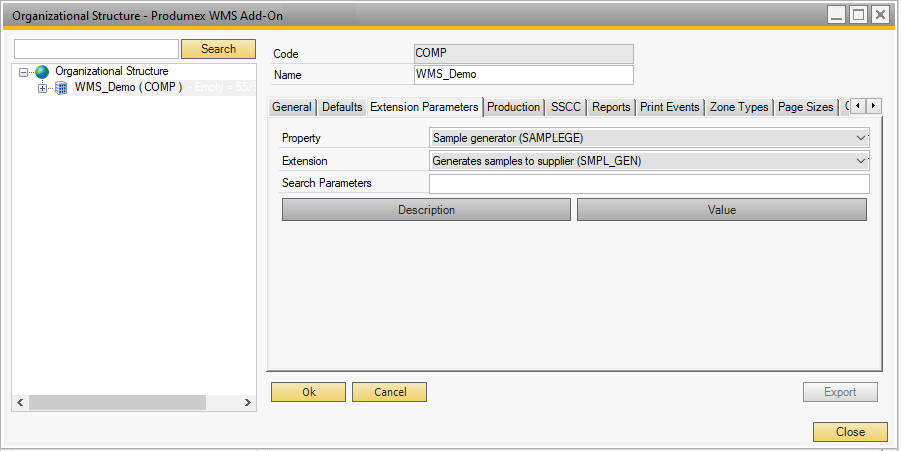Confirm changes with the Ok button
Image resolution: width=901 pixels, height=451 pixels.
tap(308, 392)
